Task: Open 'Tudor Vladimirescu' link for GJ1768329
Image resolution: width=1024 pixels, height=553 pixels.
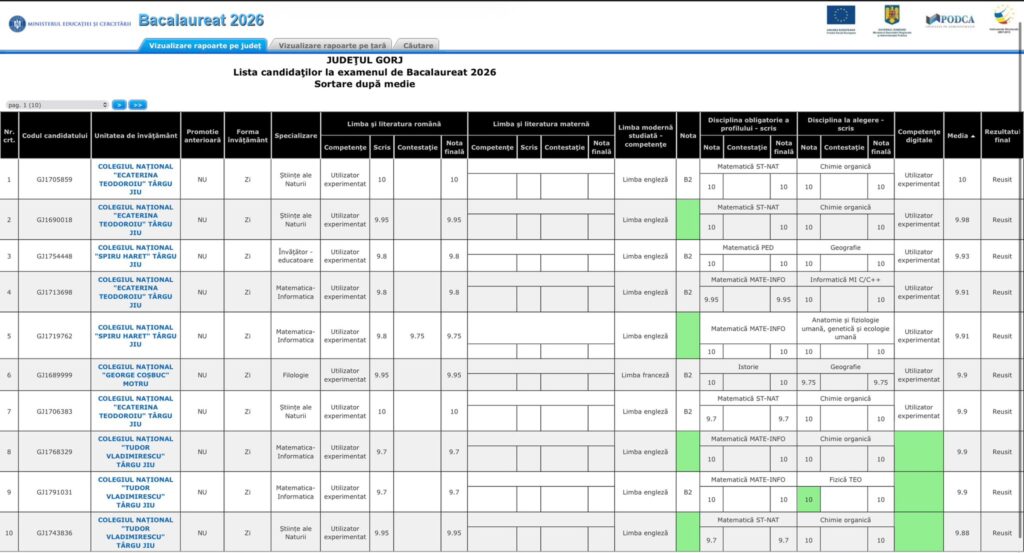Action: click(135, 452)
